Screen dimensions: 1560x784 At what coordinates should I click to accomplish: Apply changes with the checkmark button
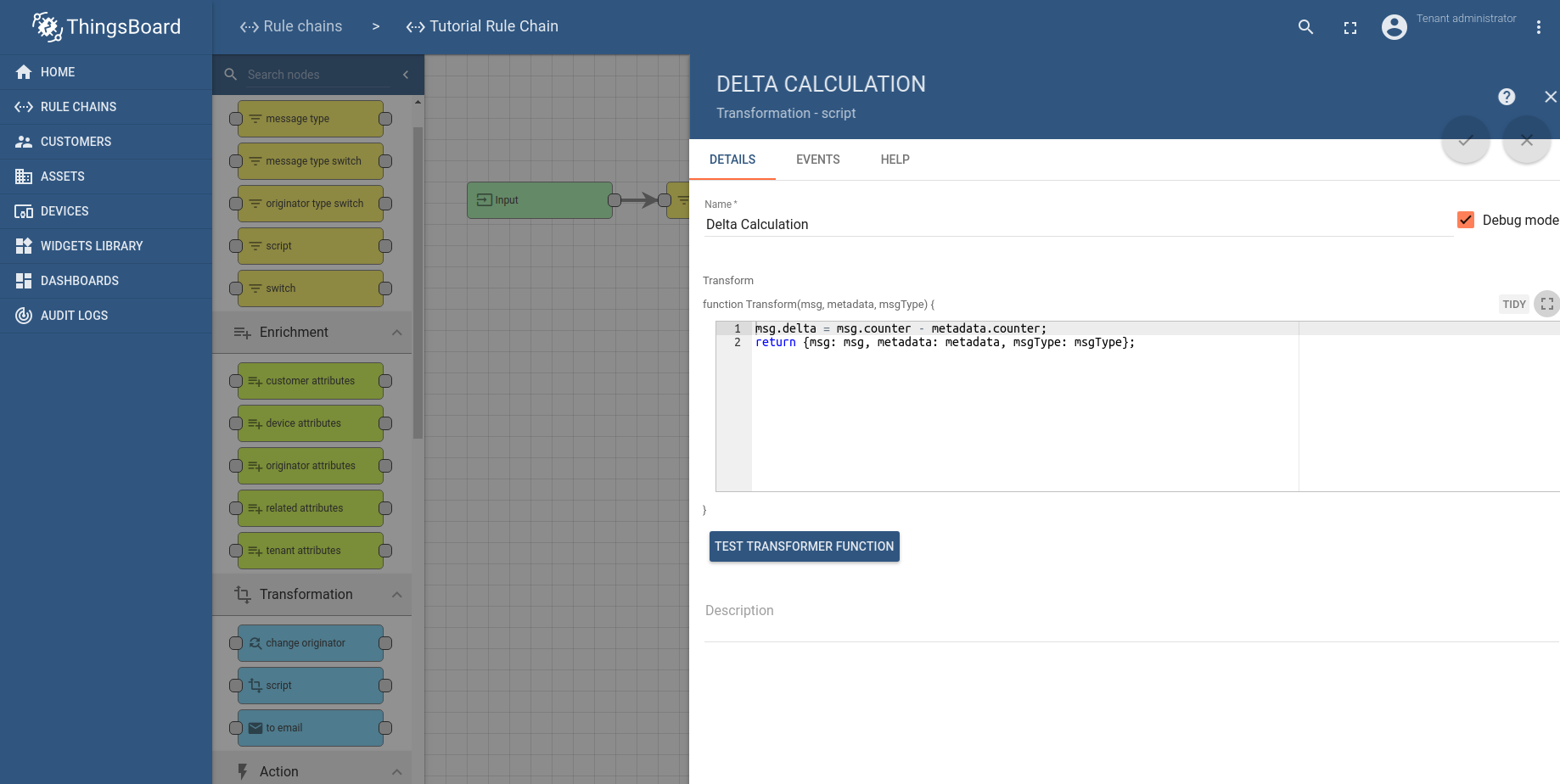(x=1466, y=140)
